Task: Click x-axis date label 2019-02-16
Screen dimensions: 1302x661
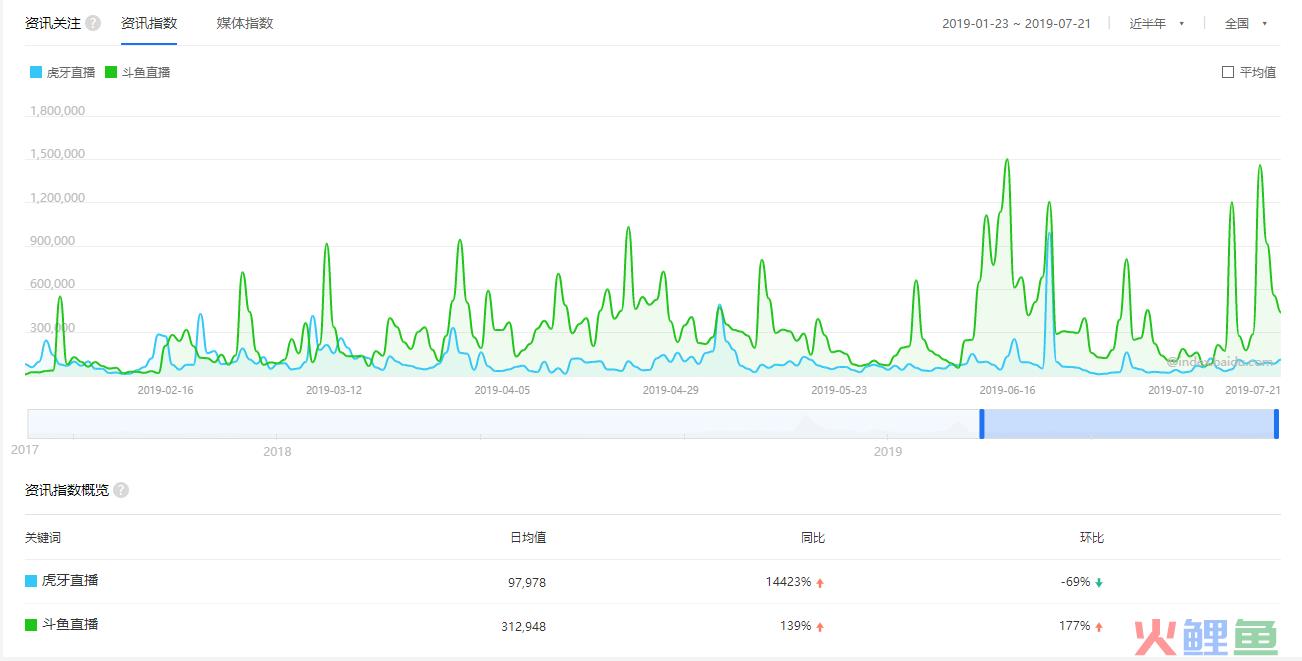Action: 165,390
